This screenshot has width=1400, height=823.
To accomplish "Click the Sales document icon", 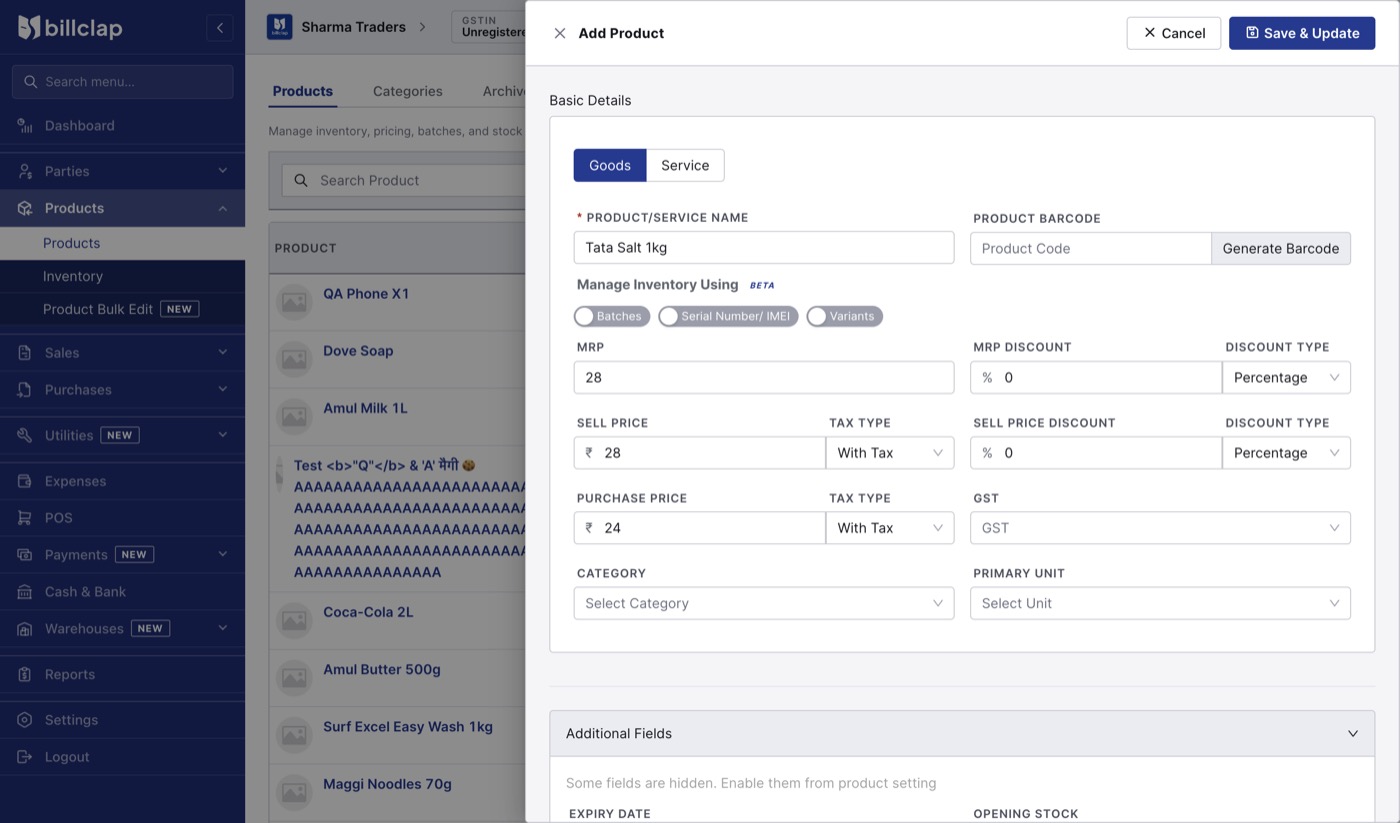I will (x=25, y=353).
